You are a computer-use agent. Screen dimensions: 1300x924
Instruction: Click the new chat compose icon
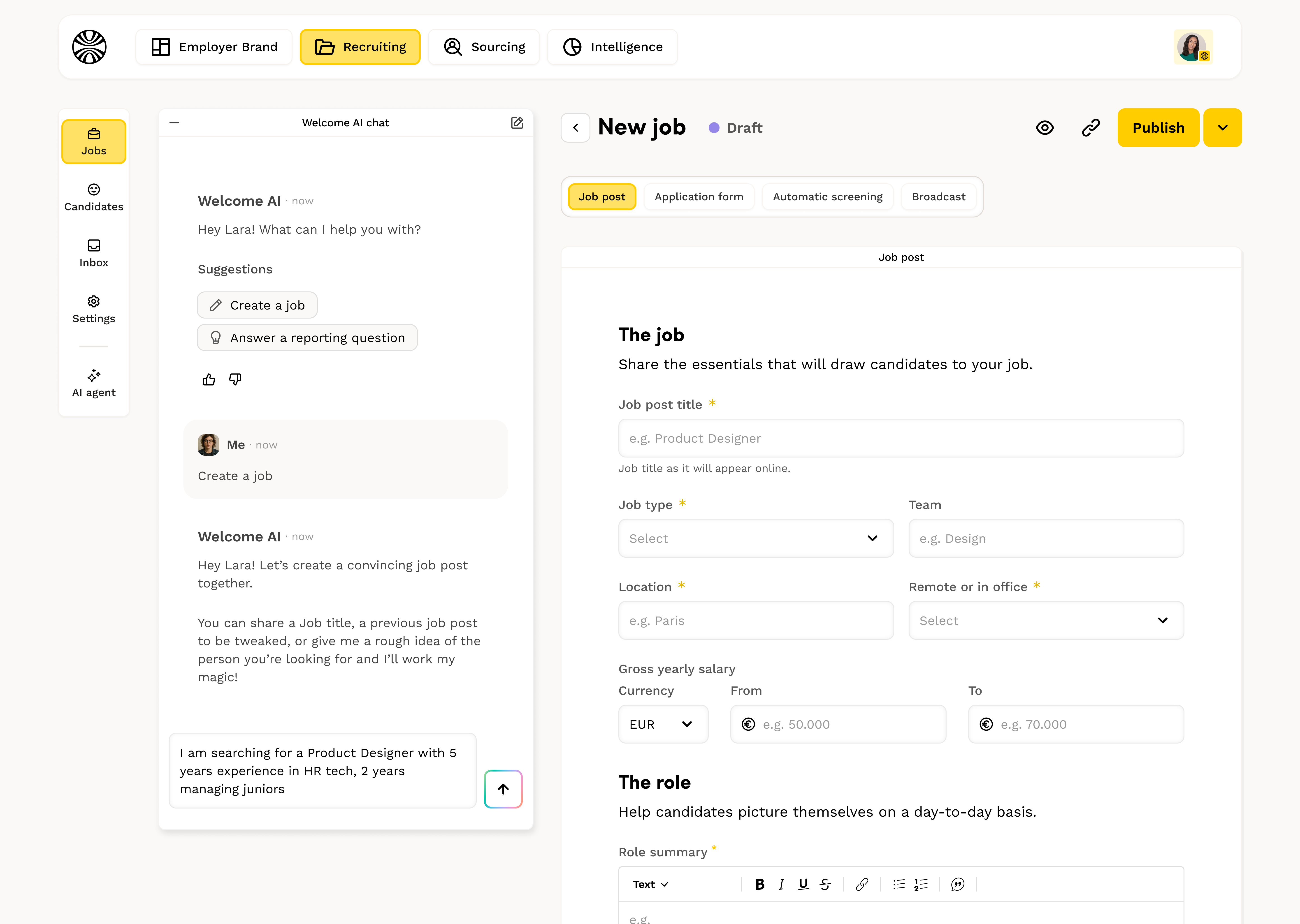point(517,123)
